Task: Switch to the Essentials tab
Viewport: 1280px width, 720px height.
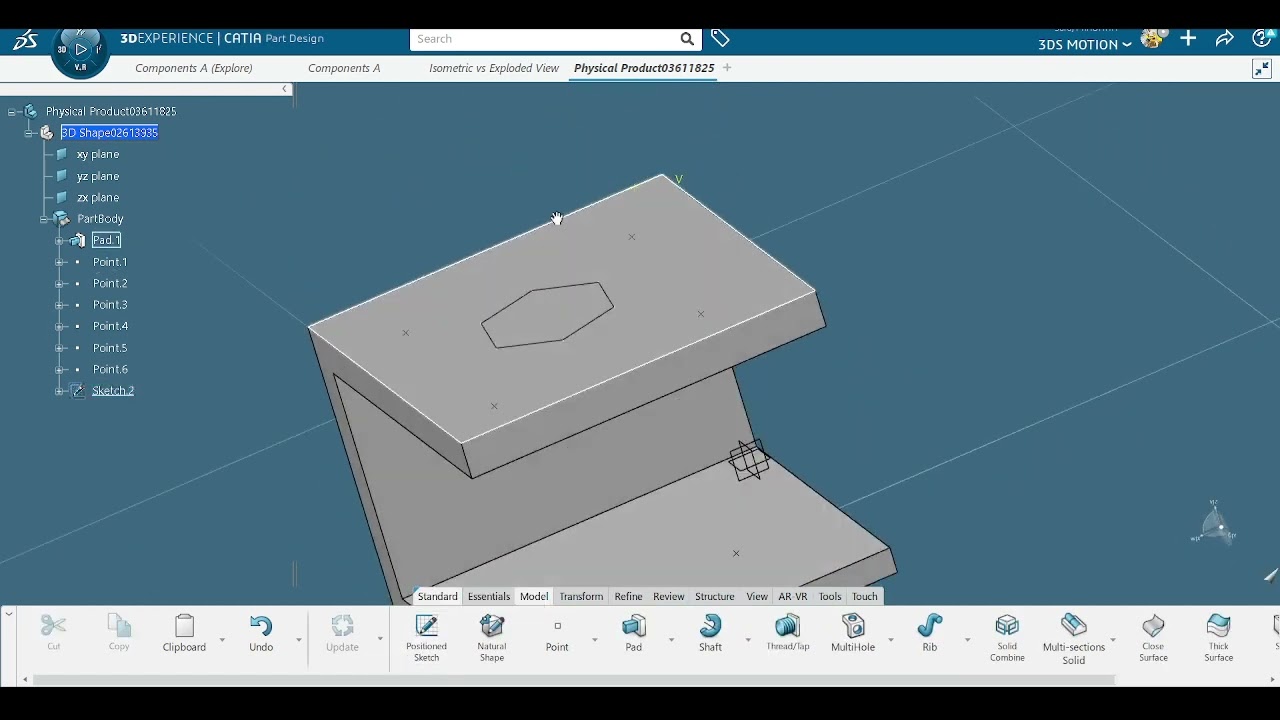Action: [489, 596]
